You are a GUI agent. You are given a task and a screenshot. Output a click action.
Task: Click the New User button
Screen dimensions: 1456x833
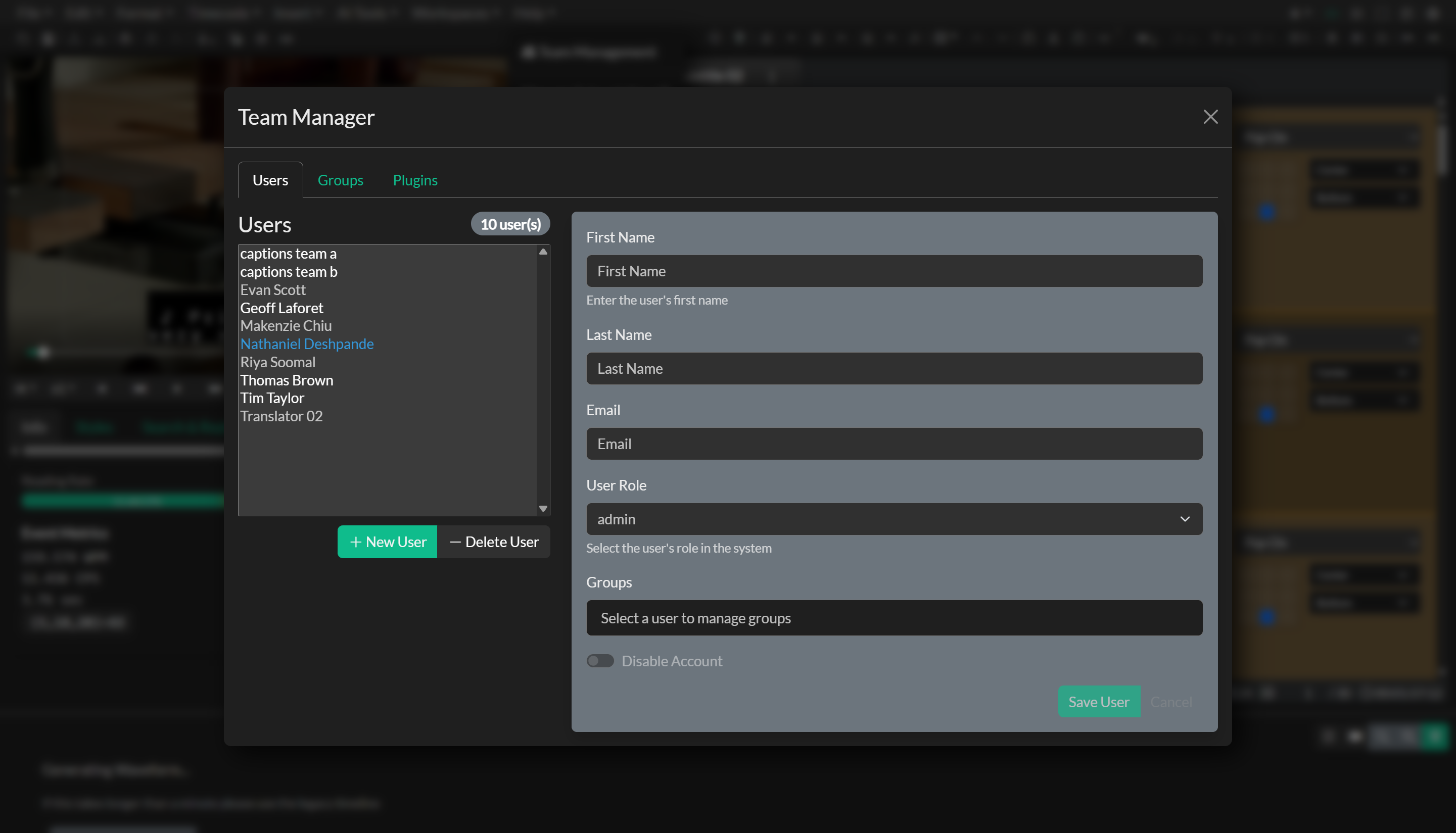click(387, 542)
